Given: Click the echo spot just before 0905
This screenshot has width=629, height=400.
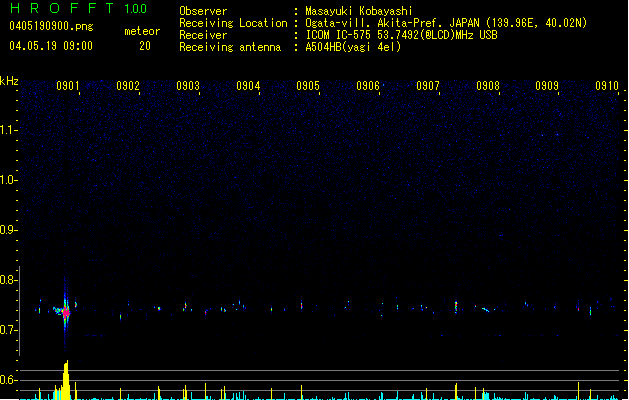Looking at the screenshot, I should click(302, 305).
